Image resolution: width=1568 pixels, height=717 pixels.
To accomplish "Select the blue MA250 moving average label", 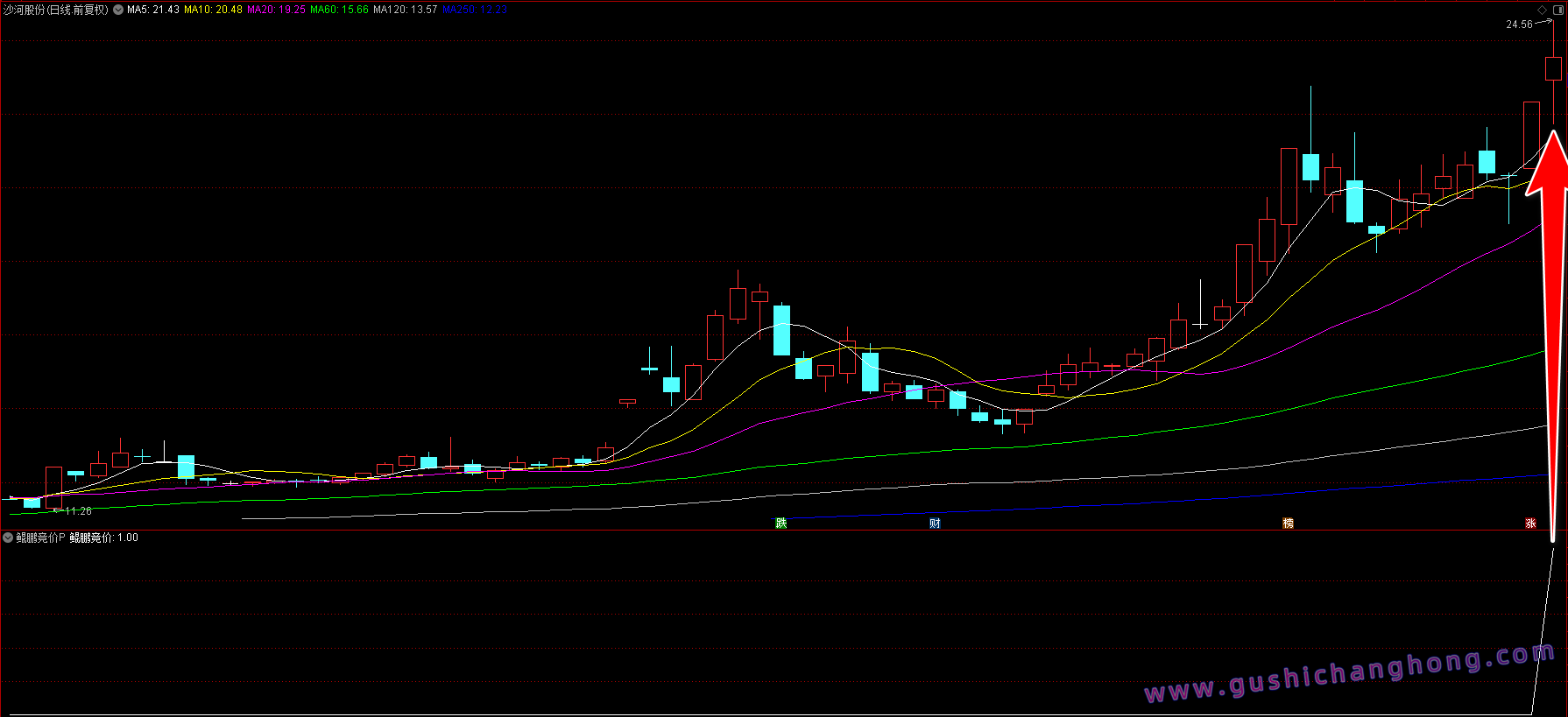I will click(x=474, y=10).
